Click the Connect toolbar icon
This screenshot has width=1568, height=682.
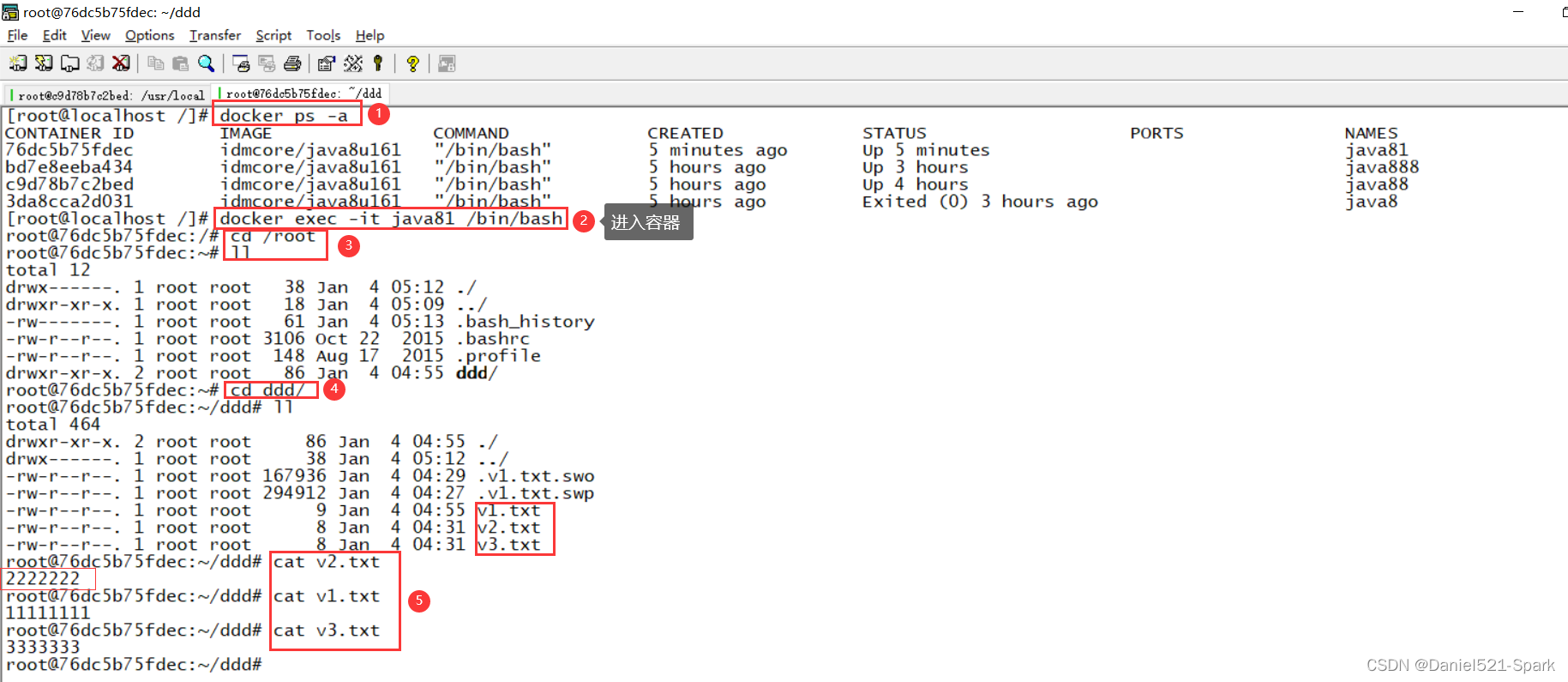point(18,63)
